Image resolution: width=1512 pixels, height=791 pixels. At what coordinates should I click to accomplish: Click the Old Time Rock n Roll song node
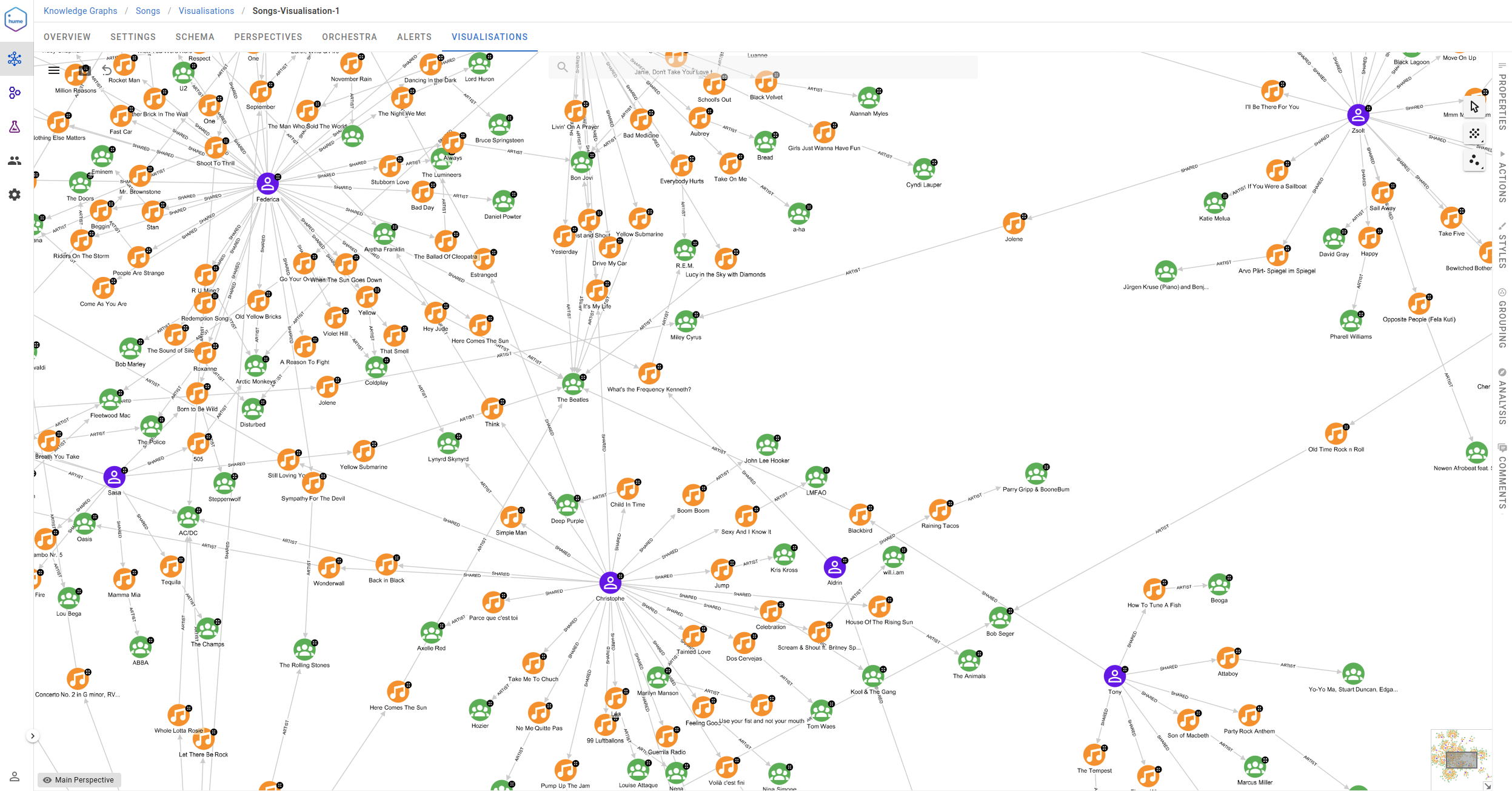pyautogui.click(x=1336, y=434)
